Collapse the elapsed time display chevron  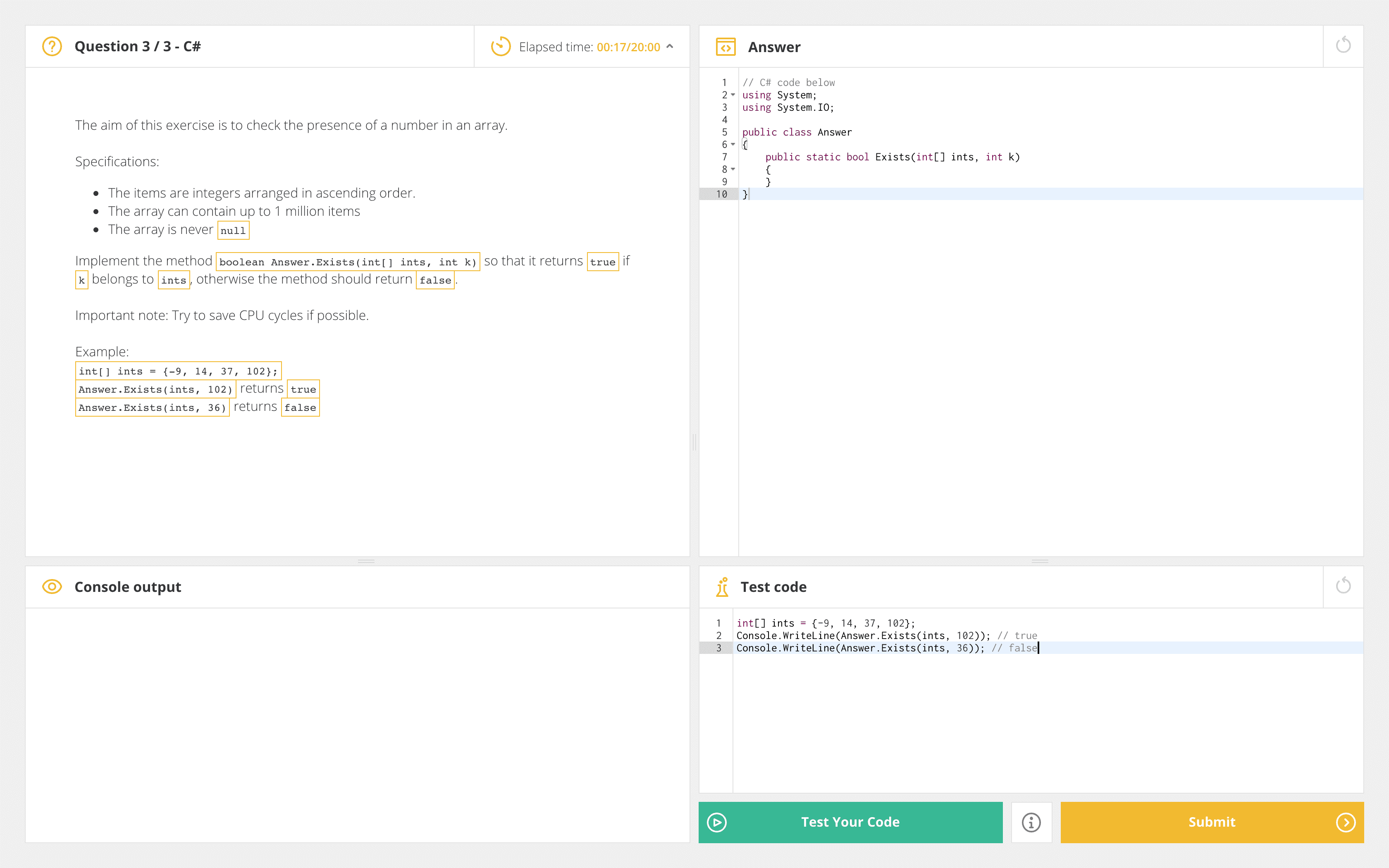click(x=670, y=47)
